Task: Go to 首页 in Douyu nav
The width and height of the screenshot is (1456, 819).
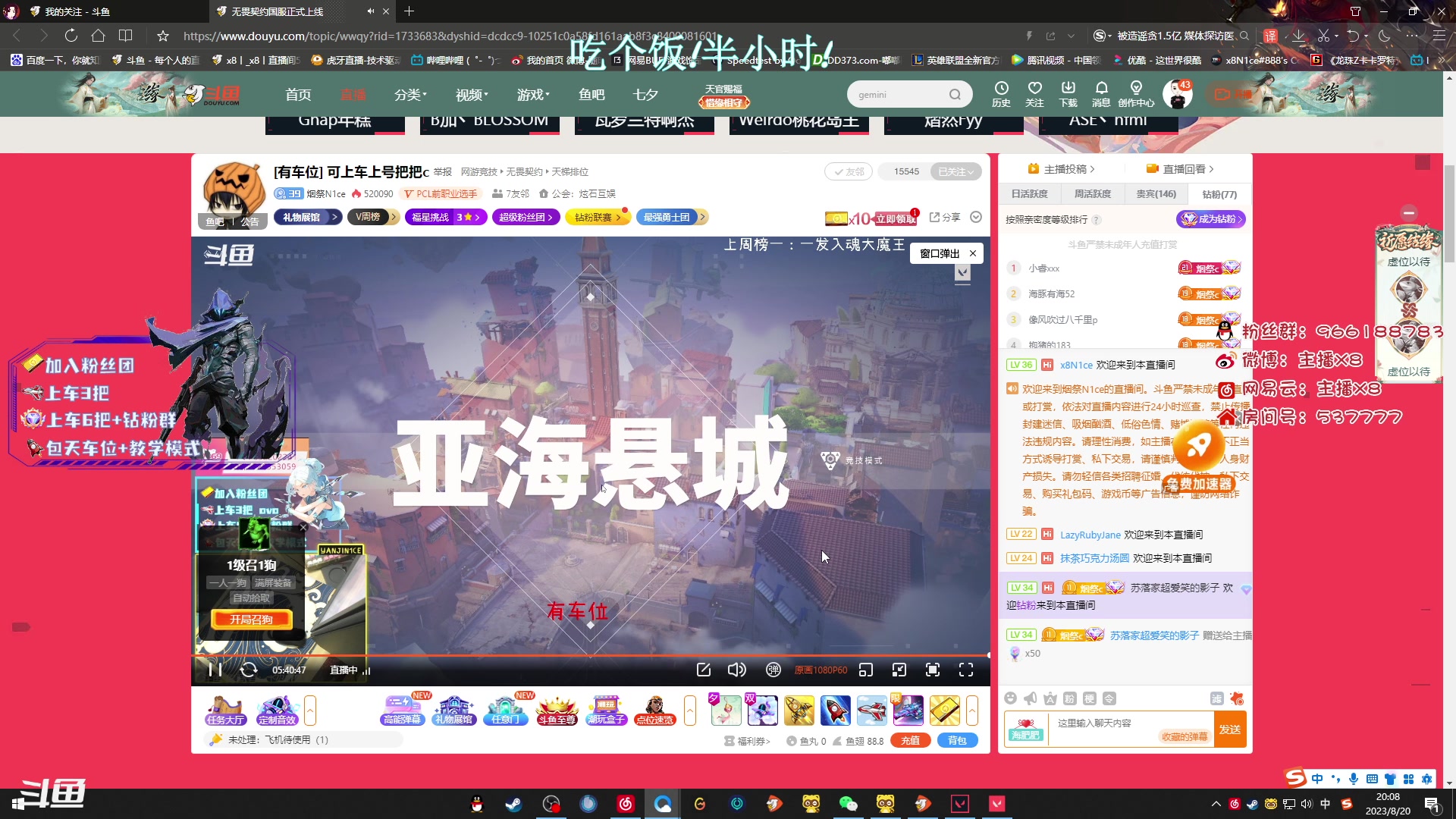Action: click(298, 95)
